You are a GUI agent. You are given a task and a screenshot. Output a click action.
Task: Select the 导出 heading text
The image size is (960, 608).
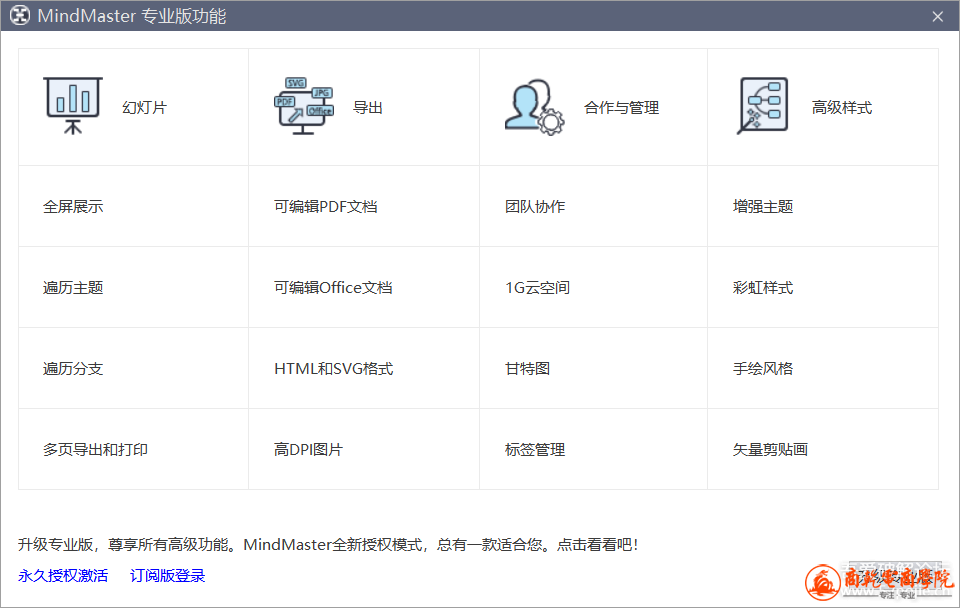(x=368, y=108)
